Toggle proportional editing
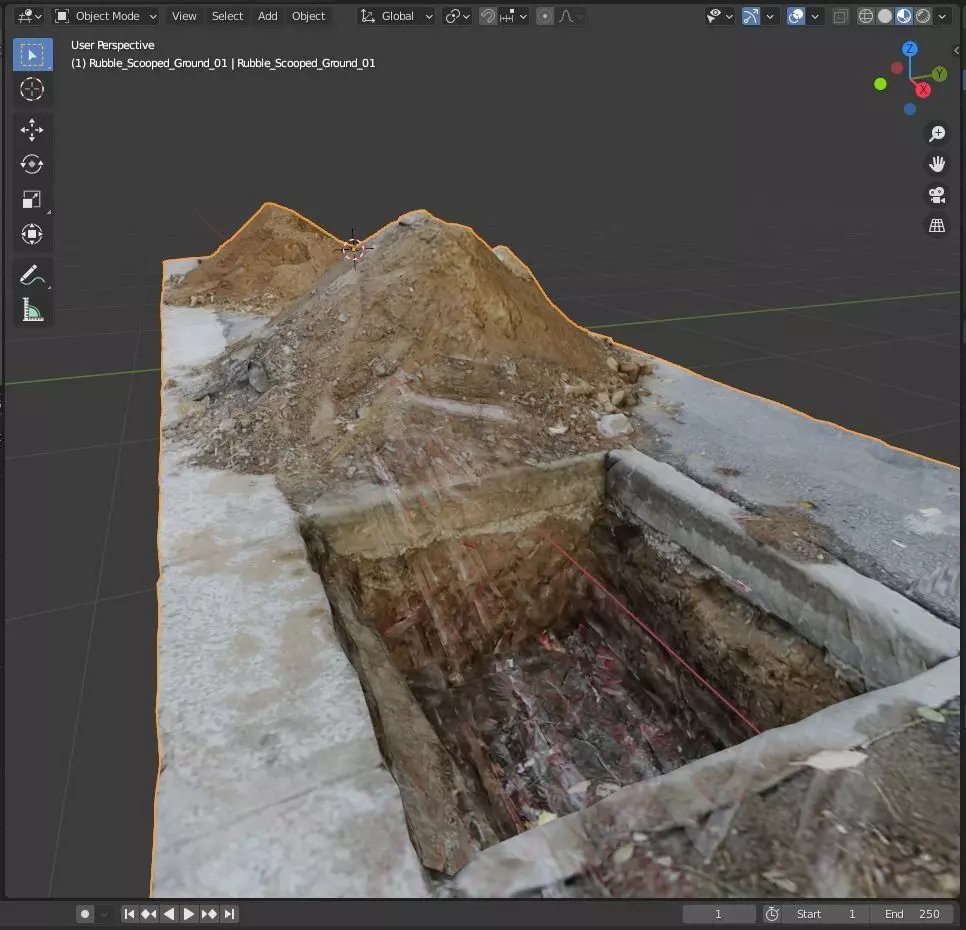This screenshot has height=930, width=966. [545, 16]
